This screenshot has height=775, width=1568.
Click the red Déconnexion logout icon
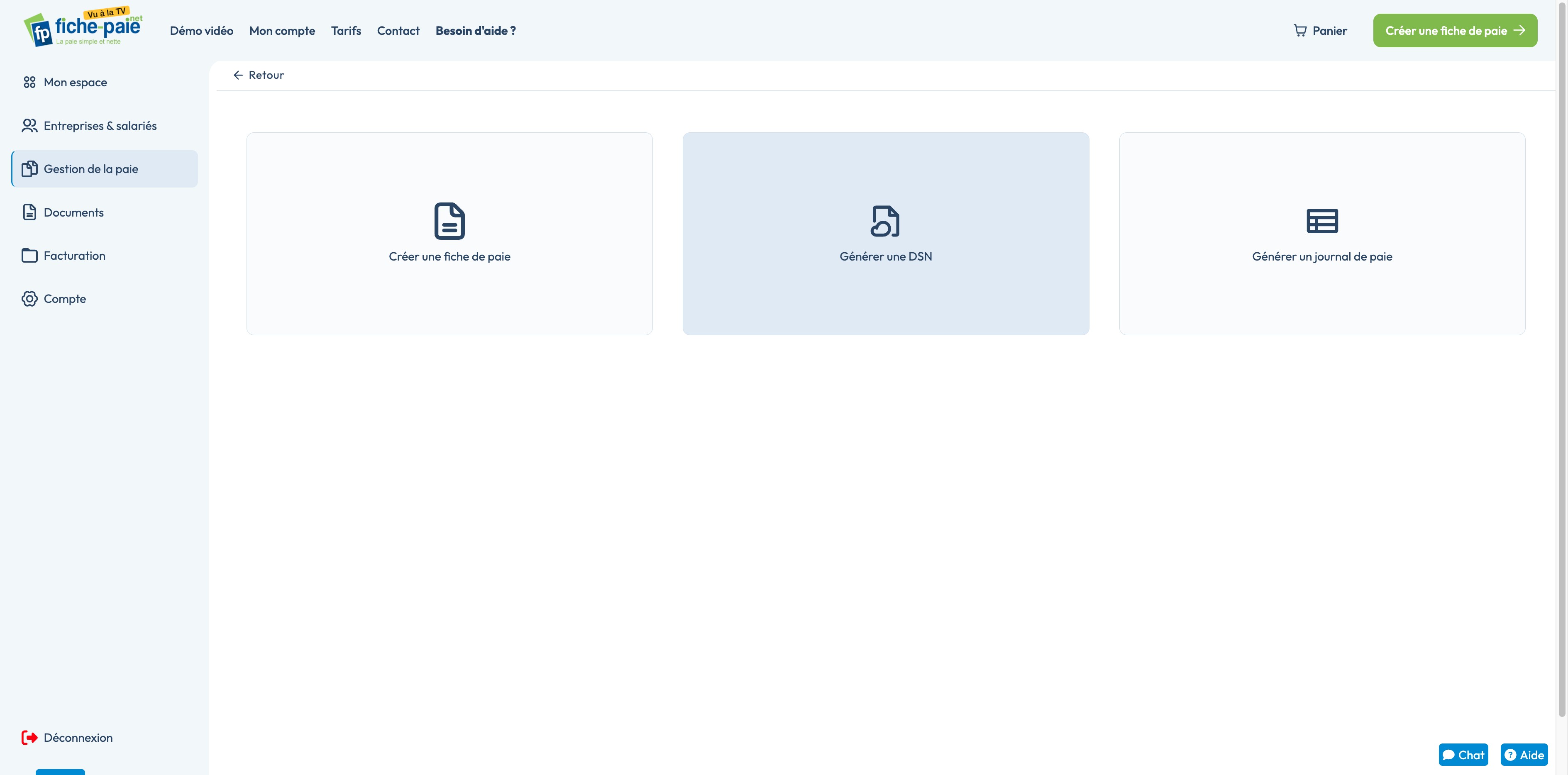pyautogui.click(x=29, y=737)
